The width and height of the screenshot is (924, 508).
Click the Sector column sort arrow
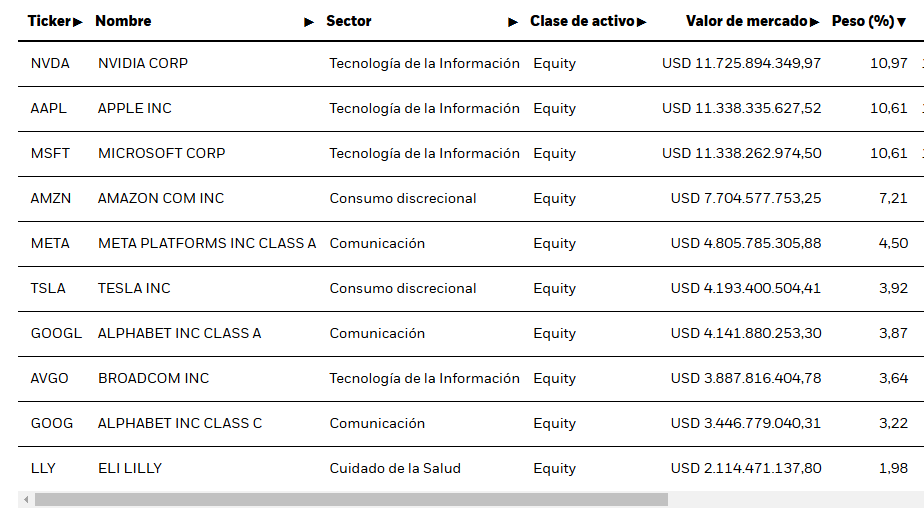pyautogui.click(x=513, y=22)
